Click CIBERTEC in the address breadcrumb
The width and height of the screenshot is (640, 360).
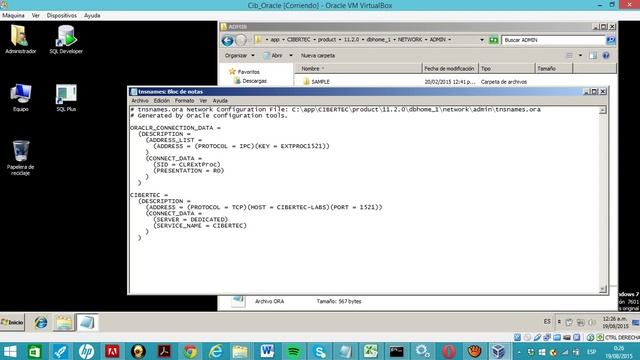click(x=298, y=40)
